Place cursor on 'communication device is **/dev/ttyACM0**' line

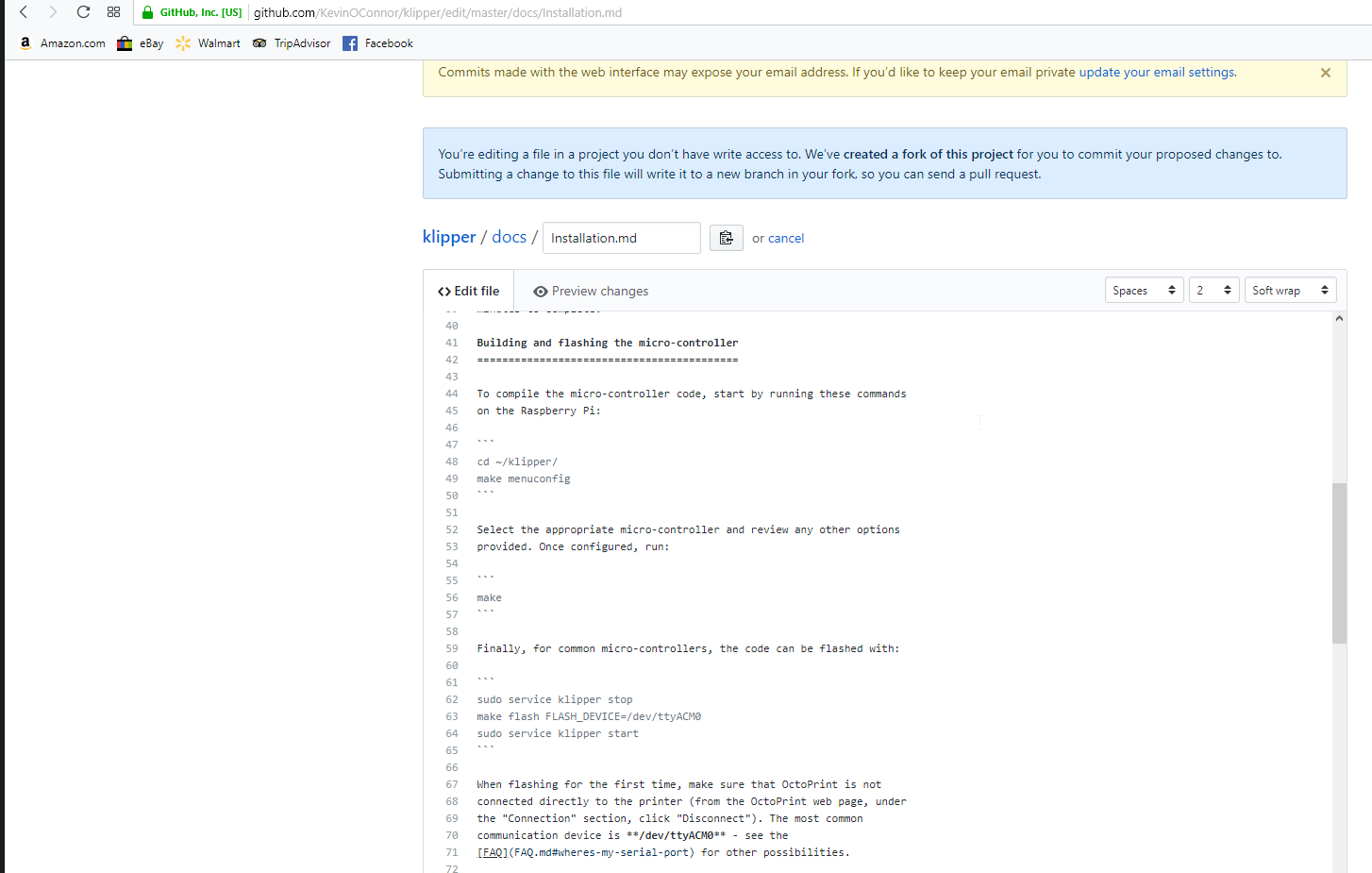(632, 835)
